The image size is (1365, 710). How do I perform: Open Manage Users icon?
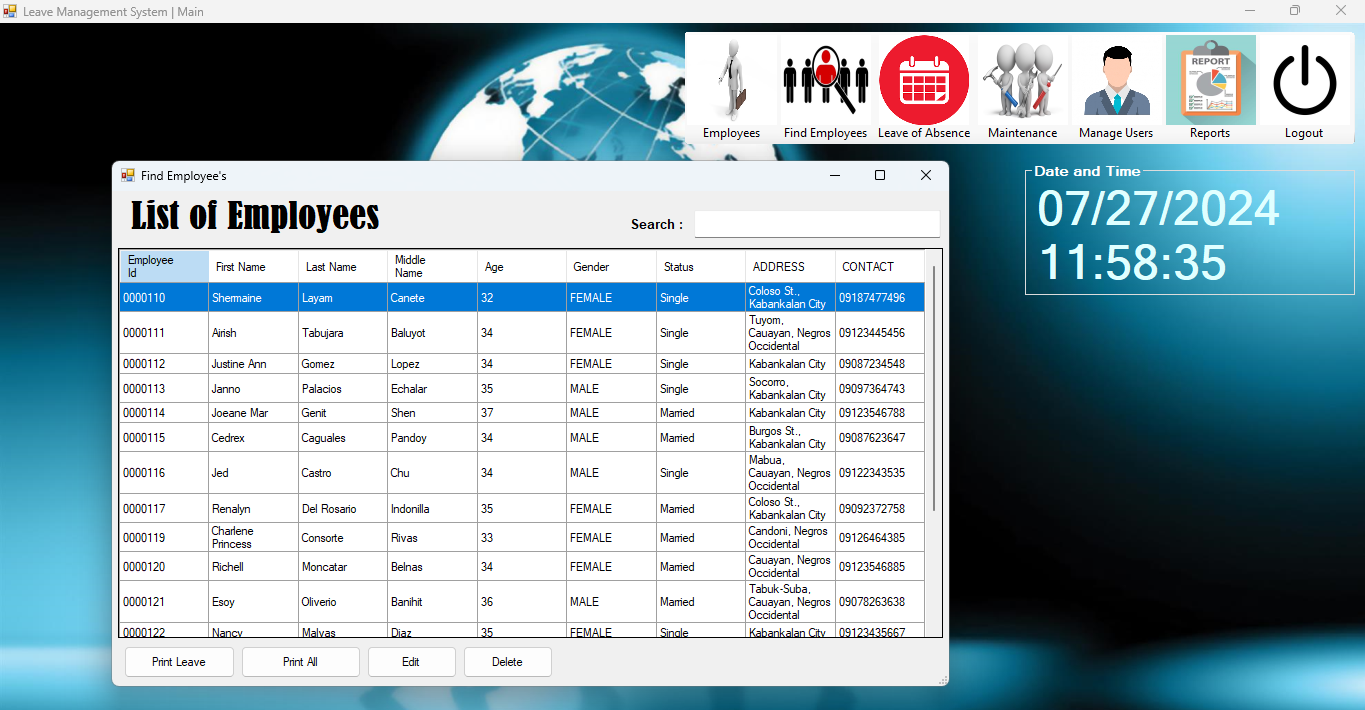coord(1116,80)
